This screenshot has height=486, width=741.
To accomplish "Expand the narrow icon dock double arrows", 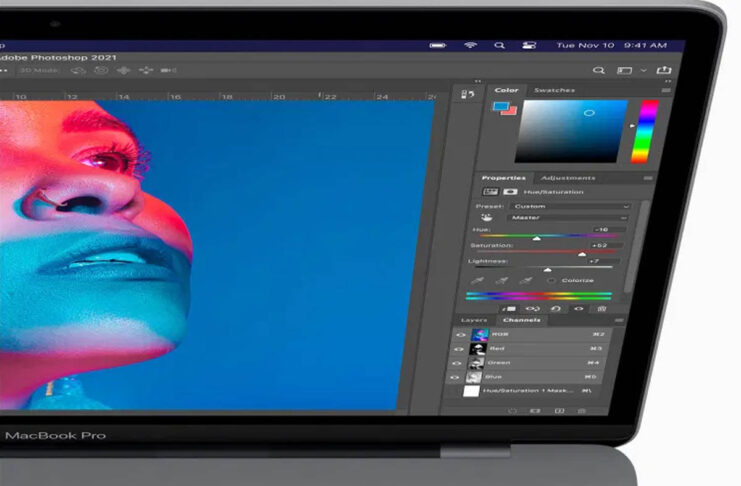I will [x=478, y=81].
